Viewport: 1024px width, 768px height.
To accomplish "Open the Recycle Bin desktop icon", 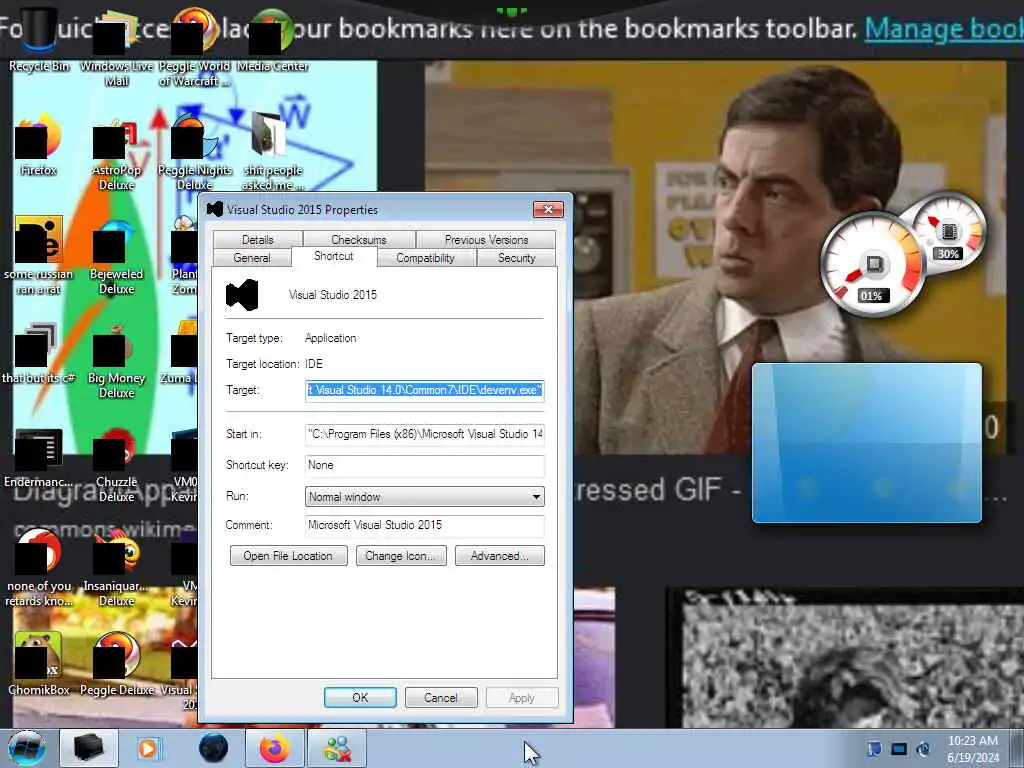I will 39,40.
